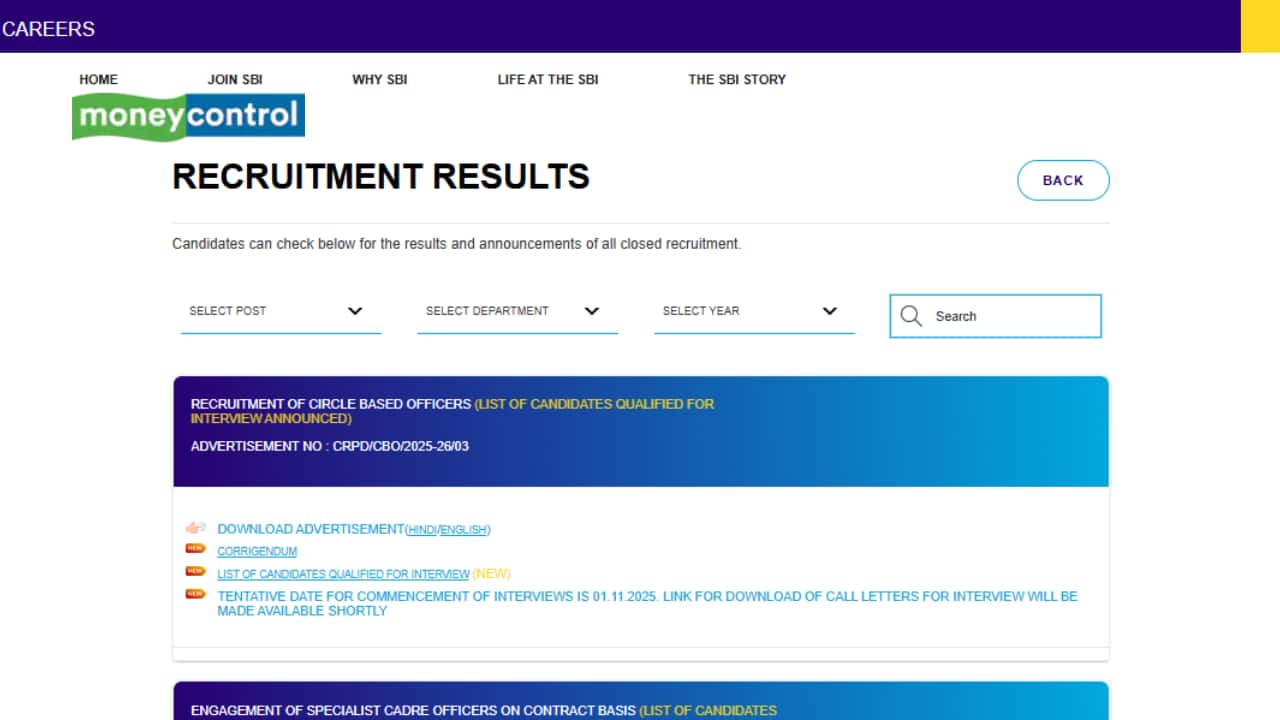
Task: Open the Select Post dropdown
Action: (280, 311)
